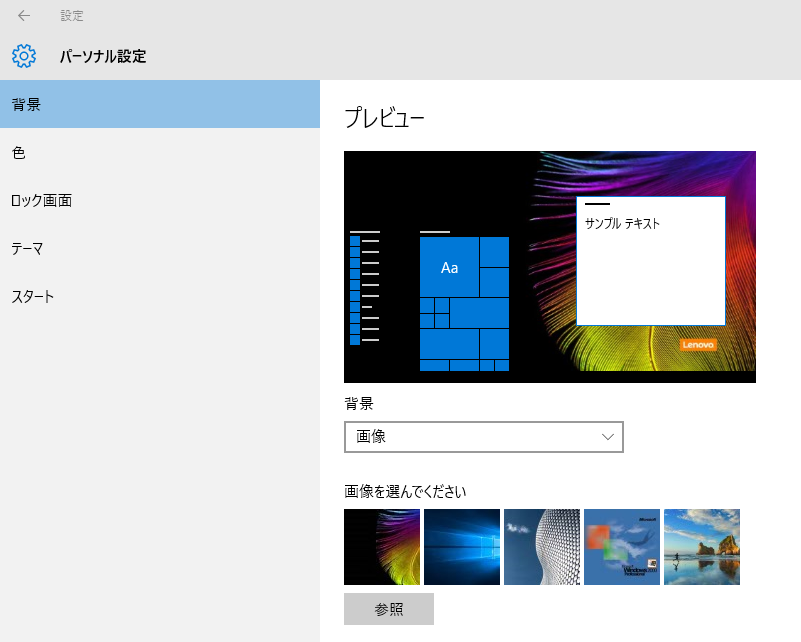The width and height of the screenshot is (801, 642).
Task: Expand the 背景 dropdown showing 画像
Action: [x=483, y=437]
